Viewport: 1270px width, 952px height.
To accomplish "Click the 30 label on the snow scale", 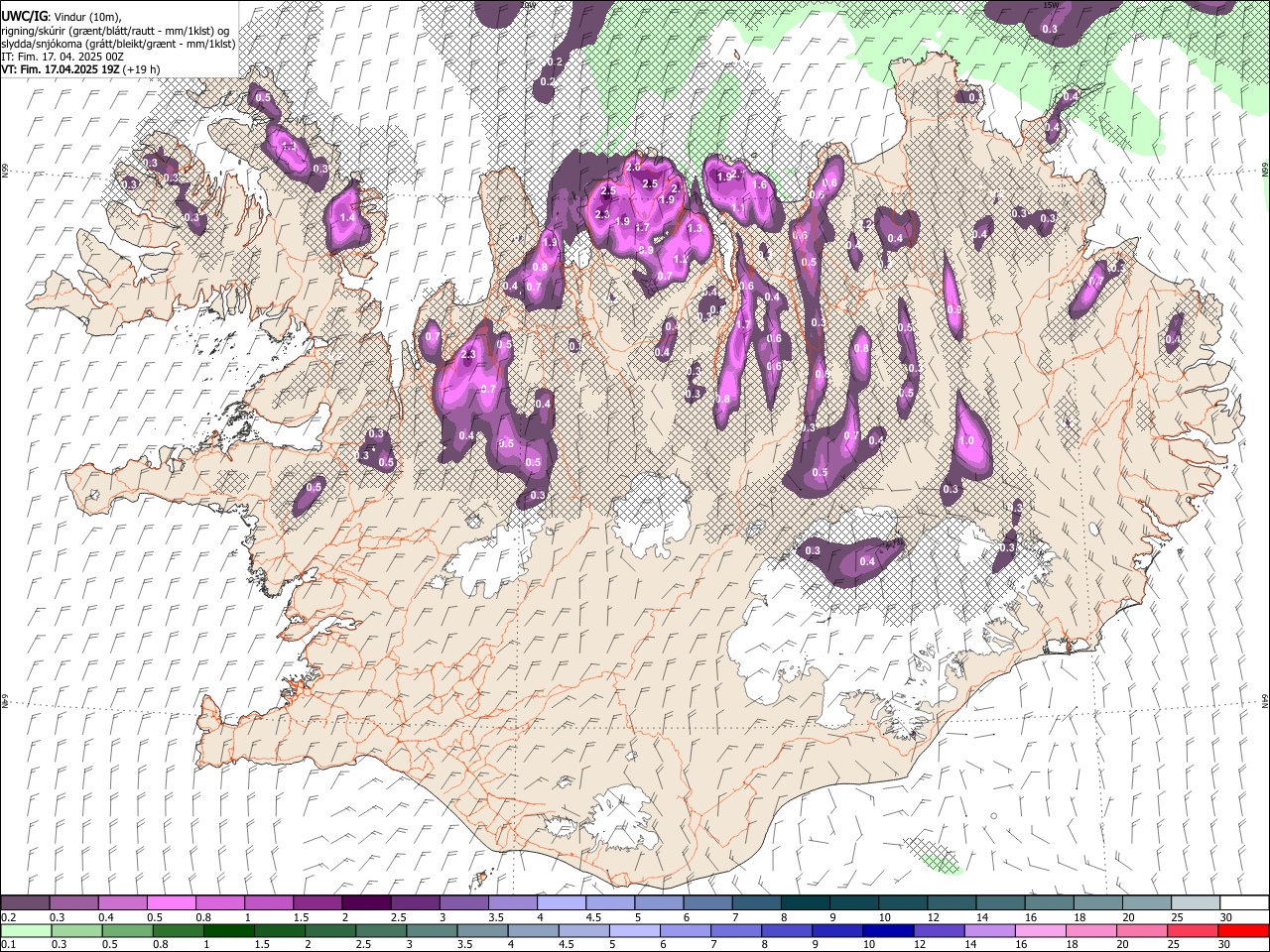I will pyautogui.click(x=1226, y=917).
